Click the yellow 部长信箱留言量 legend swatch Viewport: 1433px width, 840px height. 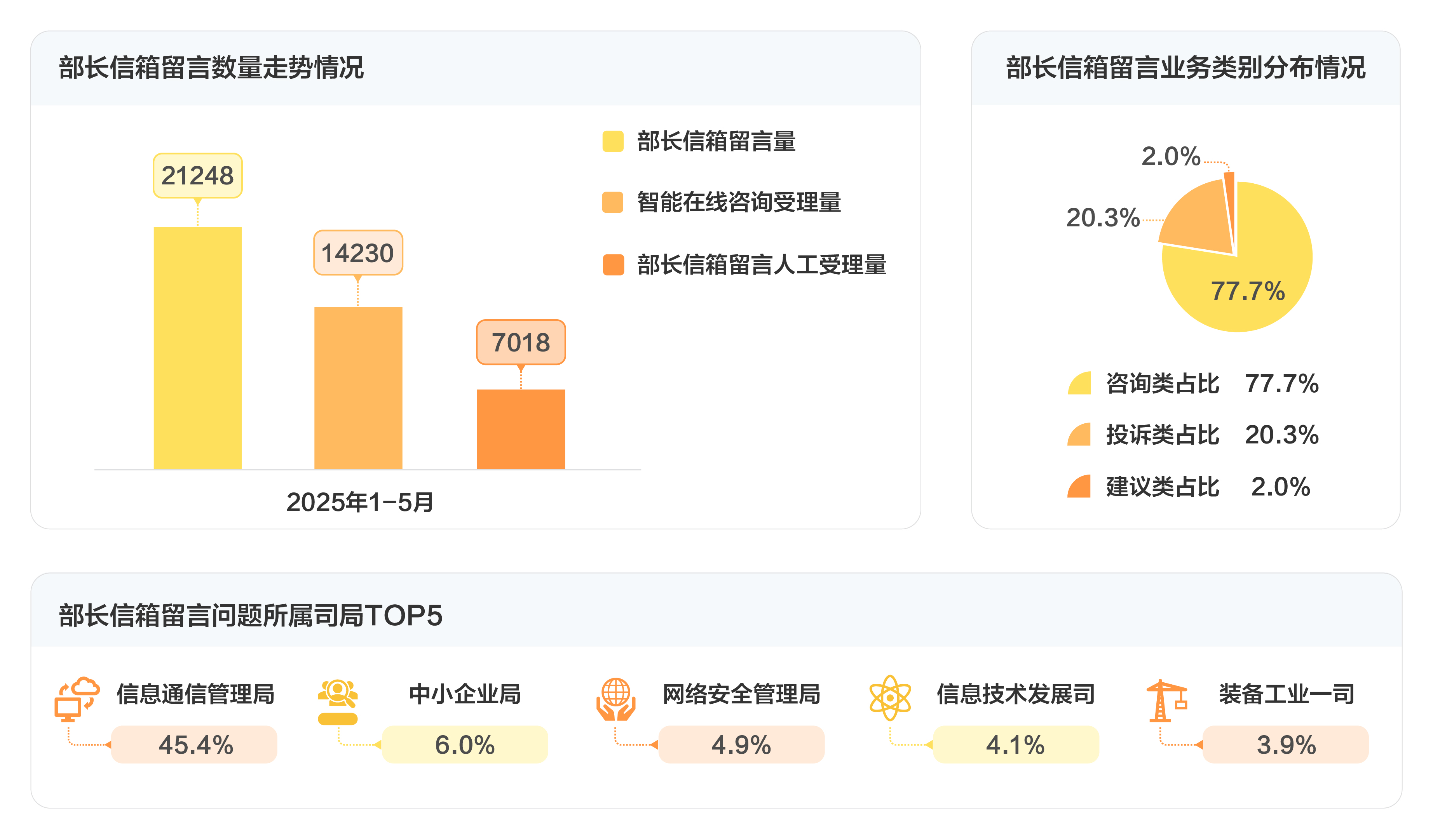pyautogui.click(x=613, y=141)
